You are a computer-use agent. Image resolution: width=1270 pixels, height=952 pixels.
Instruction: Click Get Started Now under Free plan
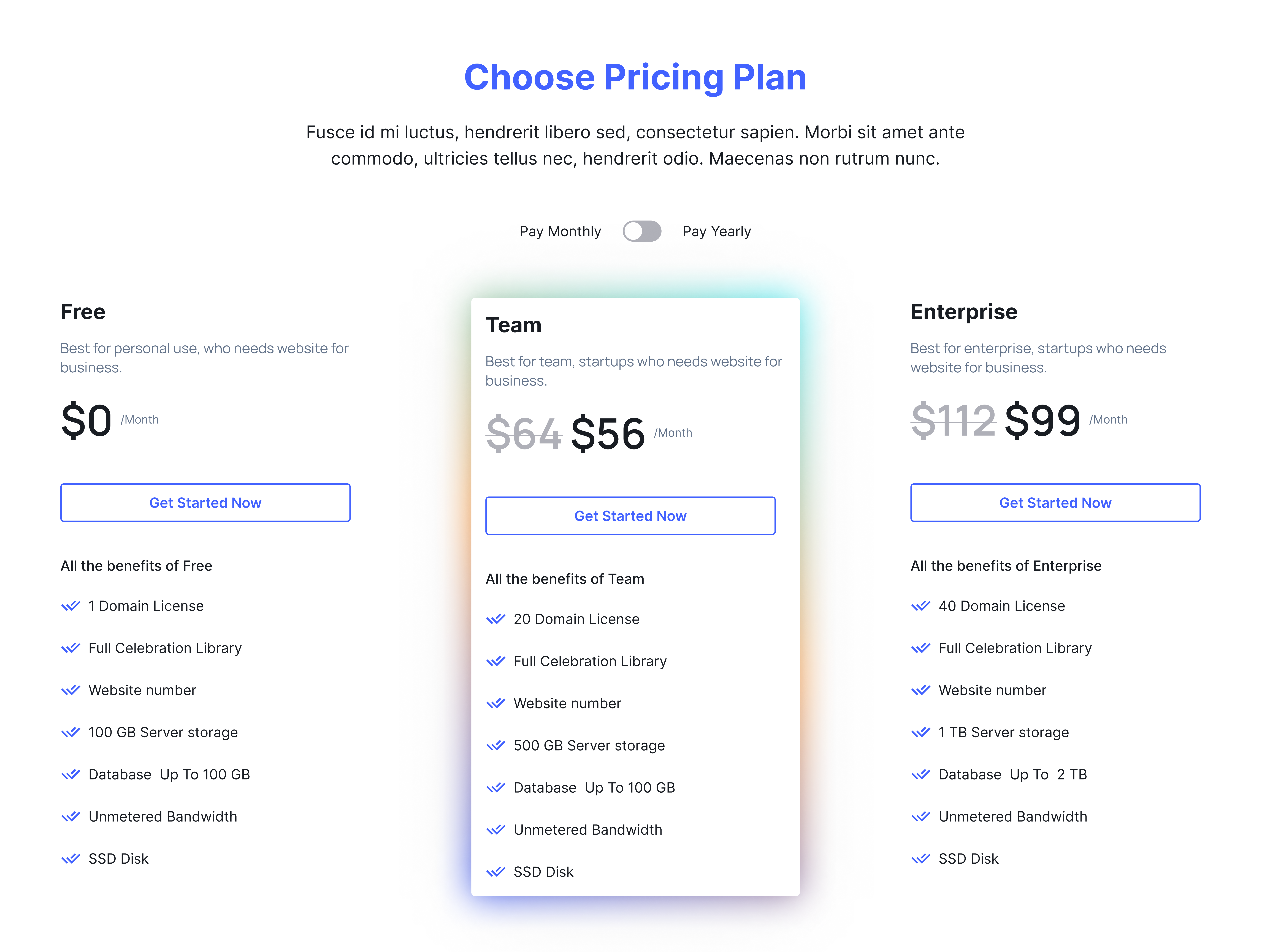coord(205,503)
